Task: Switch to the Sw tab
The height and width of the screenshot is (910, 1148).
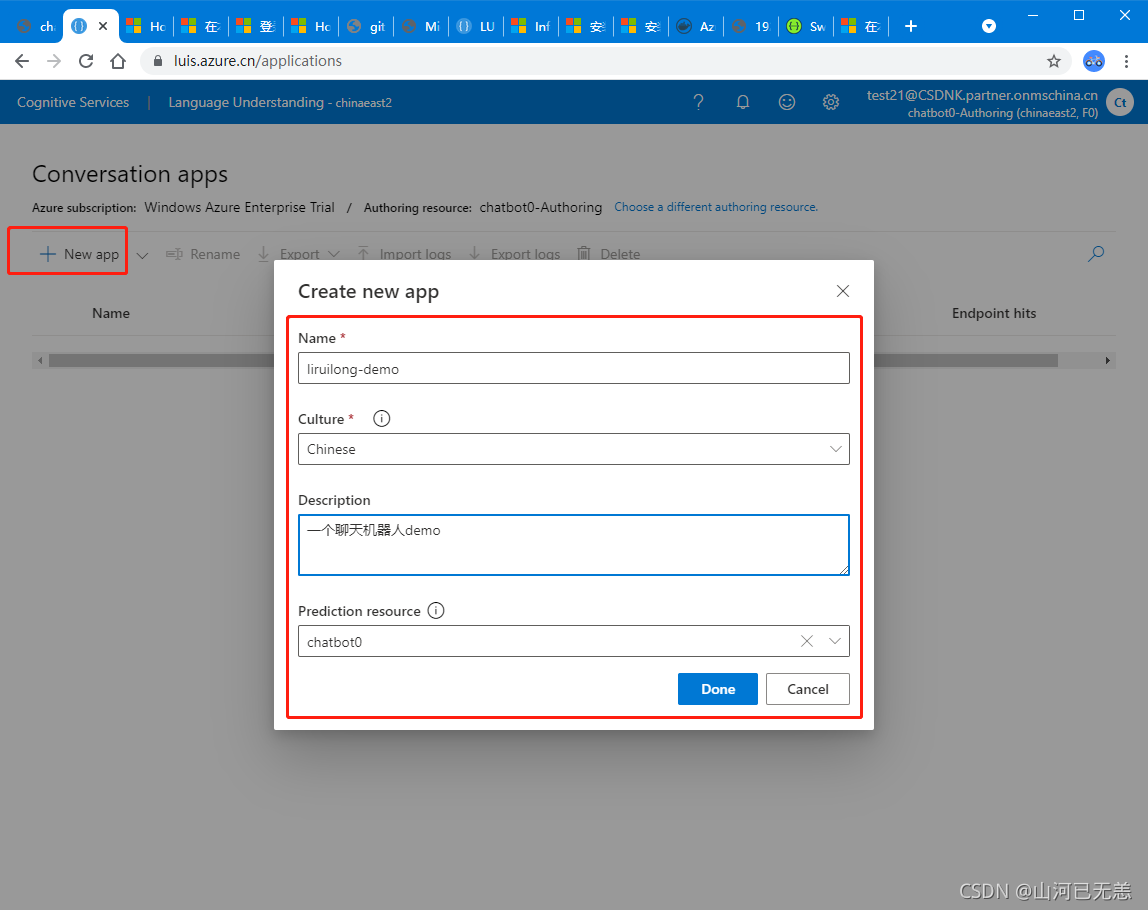Action: click(805, 26)
